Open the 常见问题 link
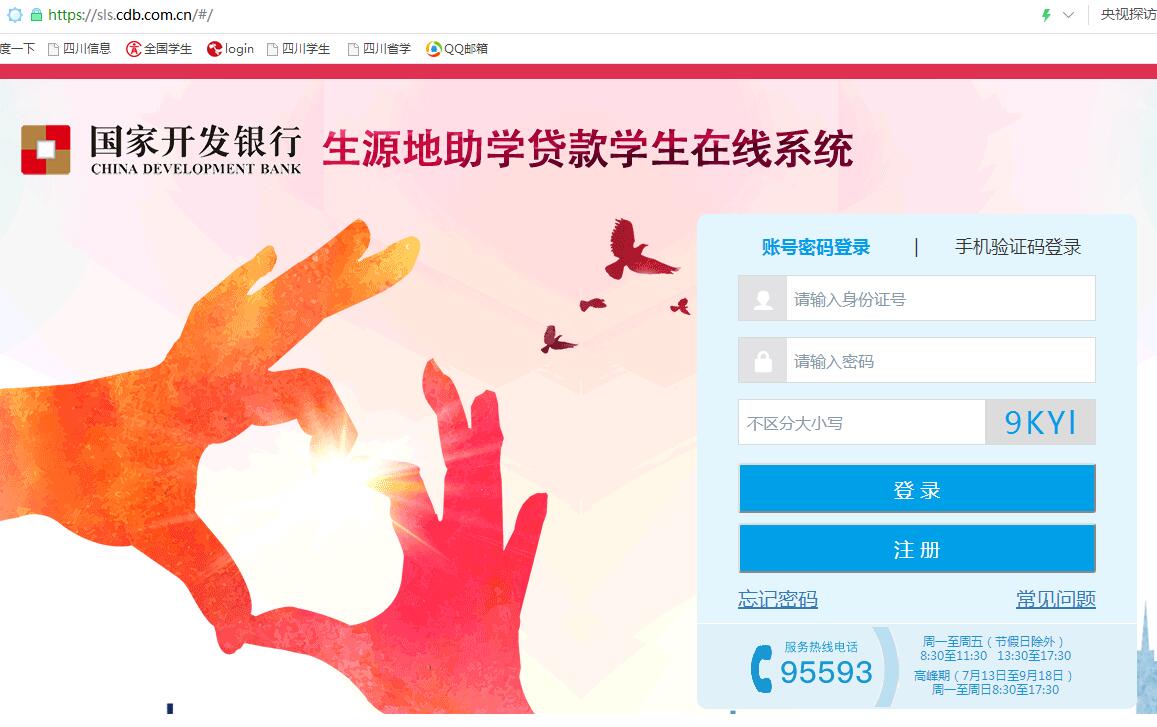Image resolution: width=1157 pixels, height=727 pixels. point(1056,599)
